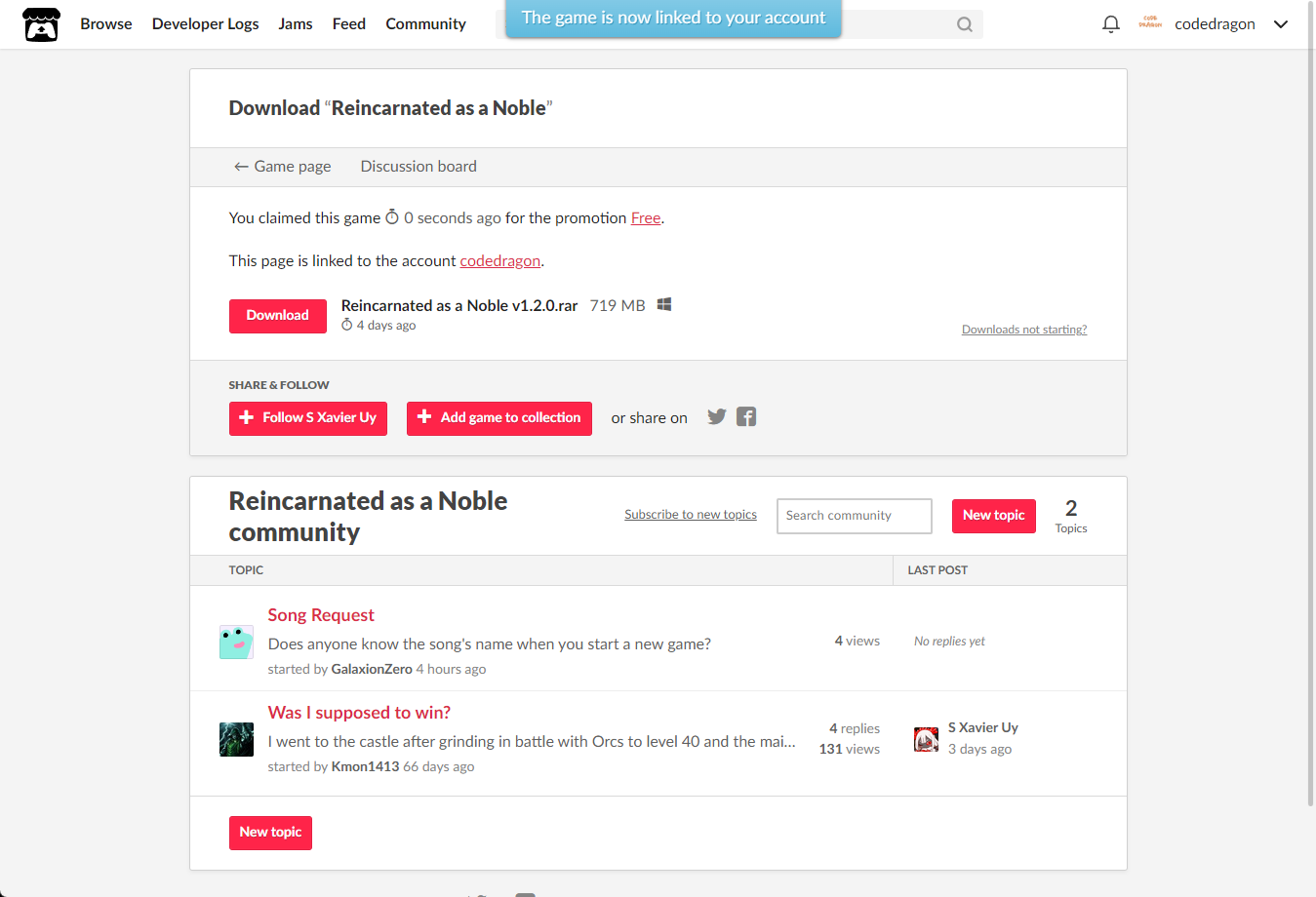Screen dimensions: 1316x897
Task: Click the '4 replies' count
Action: pos(855,729)
